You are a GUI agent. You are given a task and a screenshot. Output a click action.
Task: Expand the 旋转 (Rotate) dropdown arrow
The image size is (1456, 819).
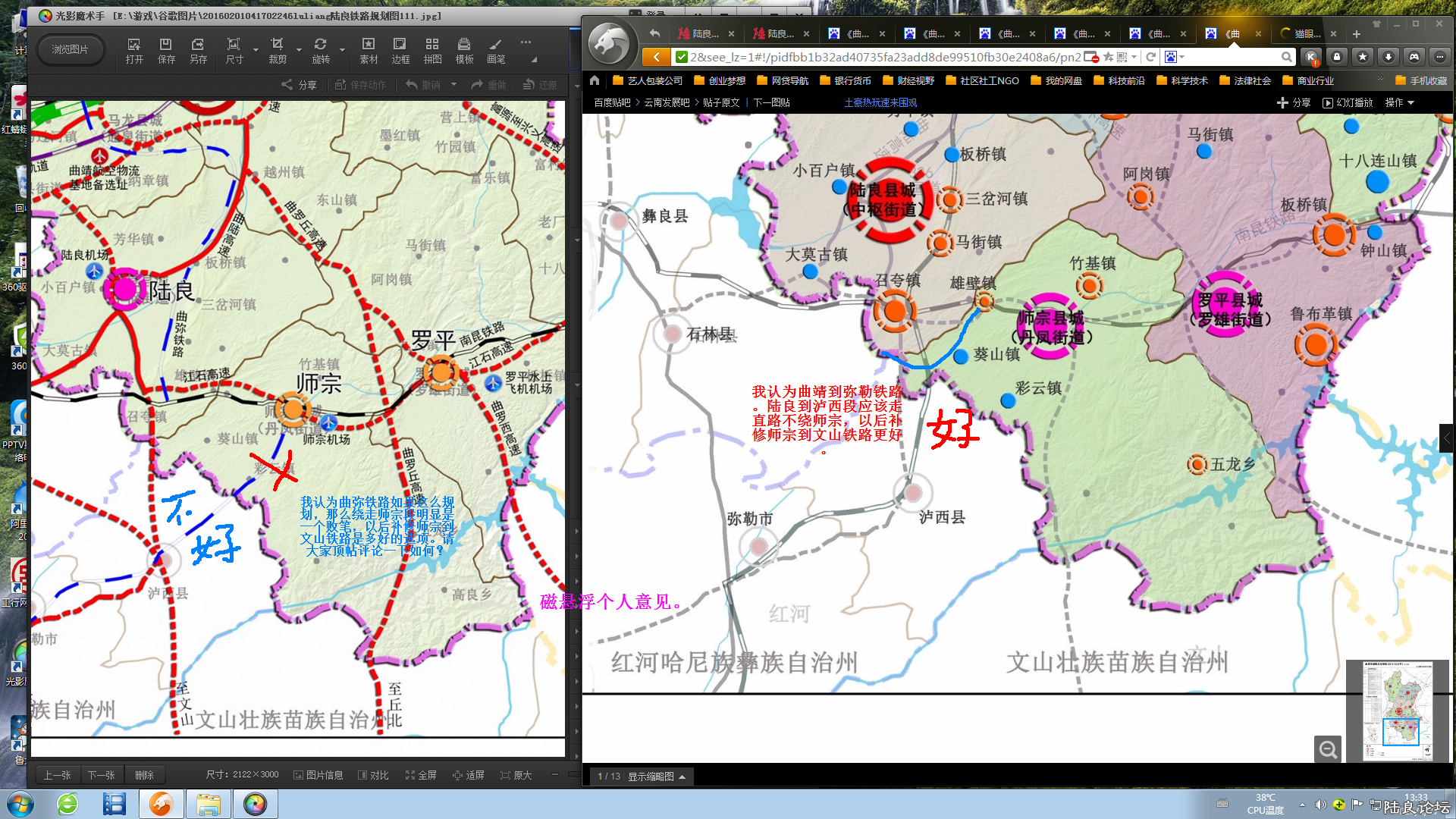click(342, 50)
